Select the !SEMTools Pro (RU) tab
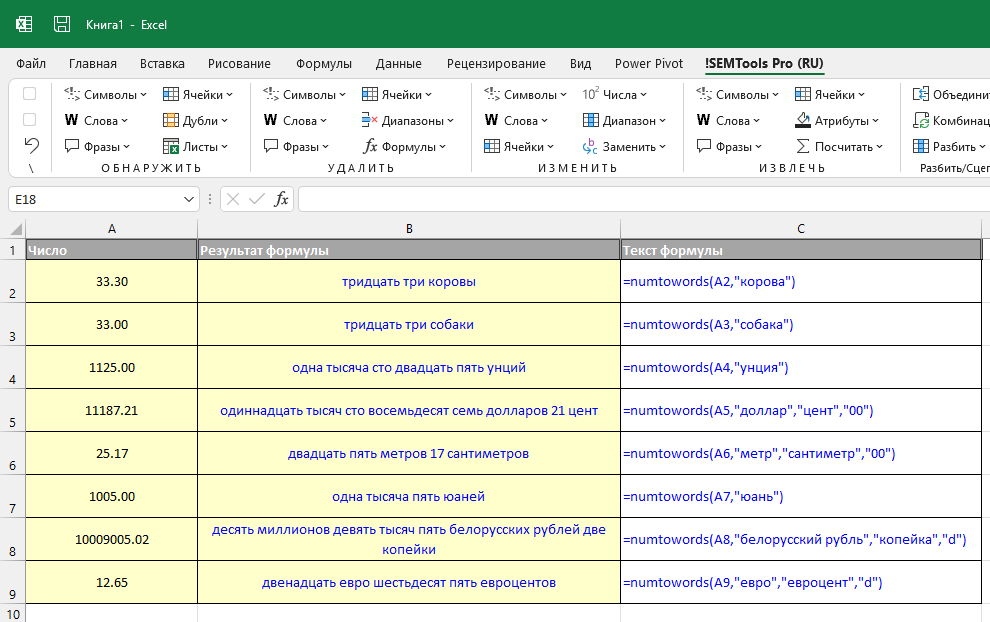The width and height of the screenshot is (990, 622). point(764,64)
